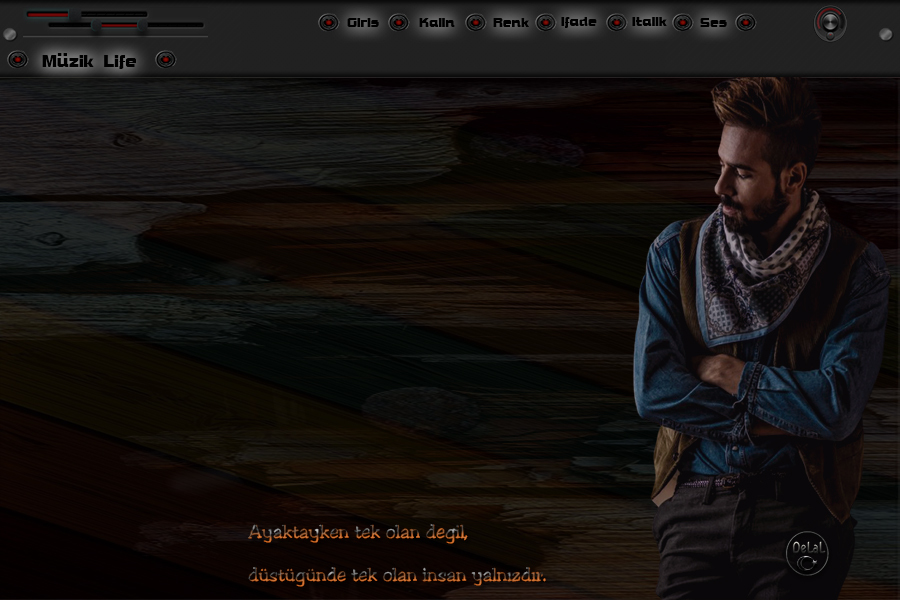Click the red LED icon left of Giris
This screenshot has height=600, width=900.
(x=328, y=23)
